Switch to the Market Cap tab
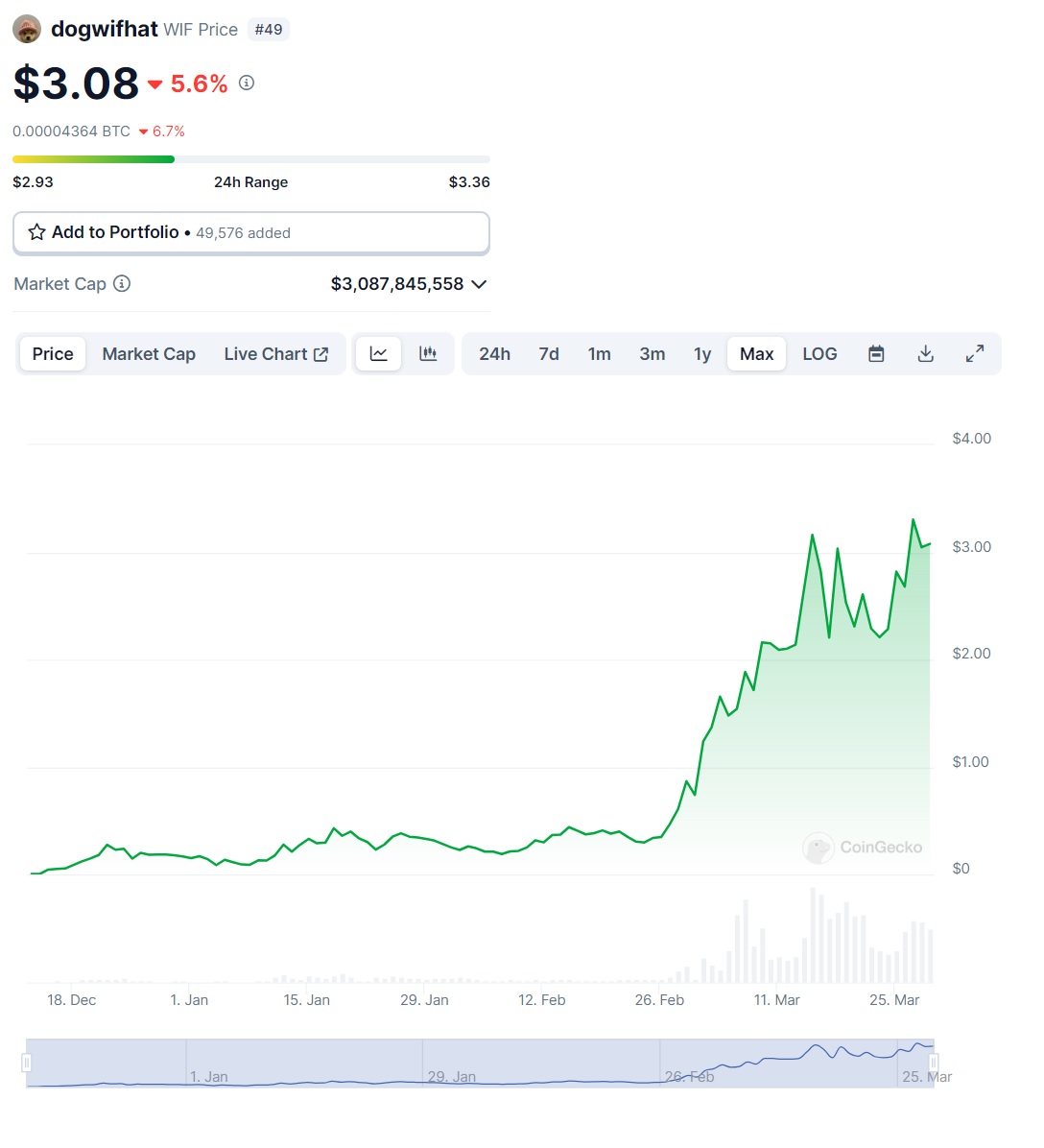 tap(149, 353)
